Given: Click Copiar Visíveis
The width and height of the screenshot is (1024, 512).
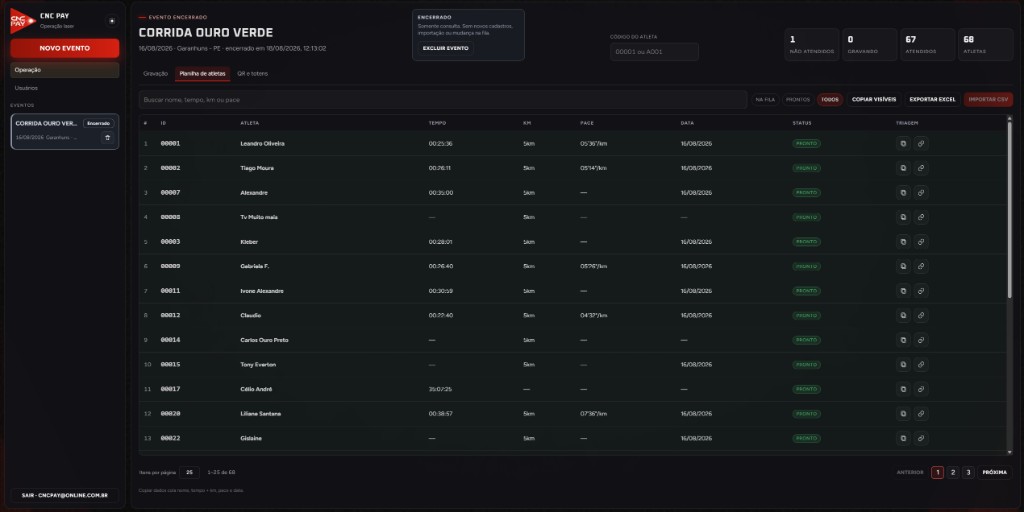Looking at the screenshot, I should 874,99.
